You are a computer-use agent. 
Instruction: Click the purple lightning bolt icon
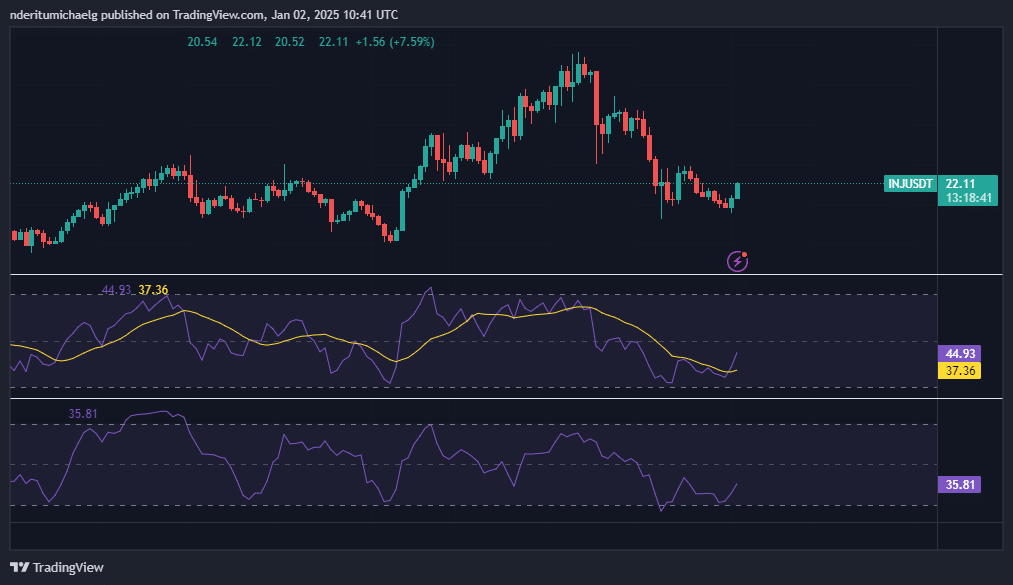(x=738, y=261)
